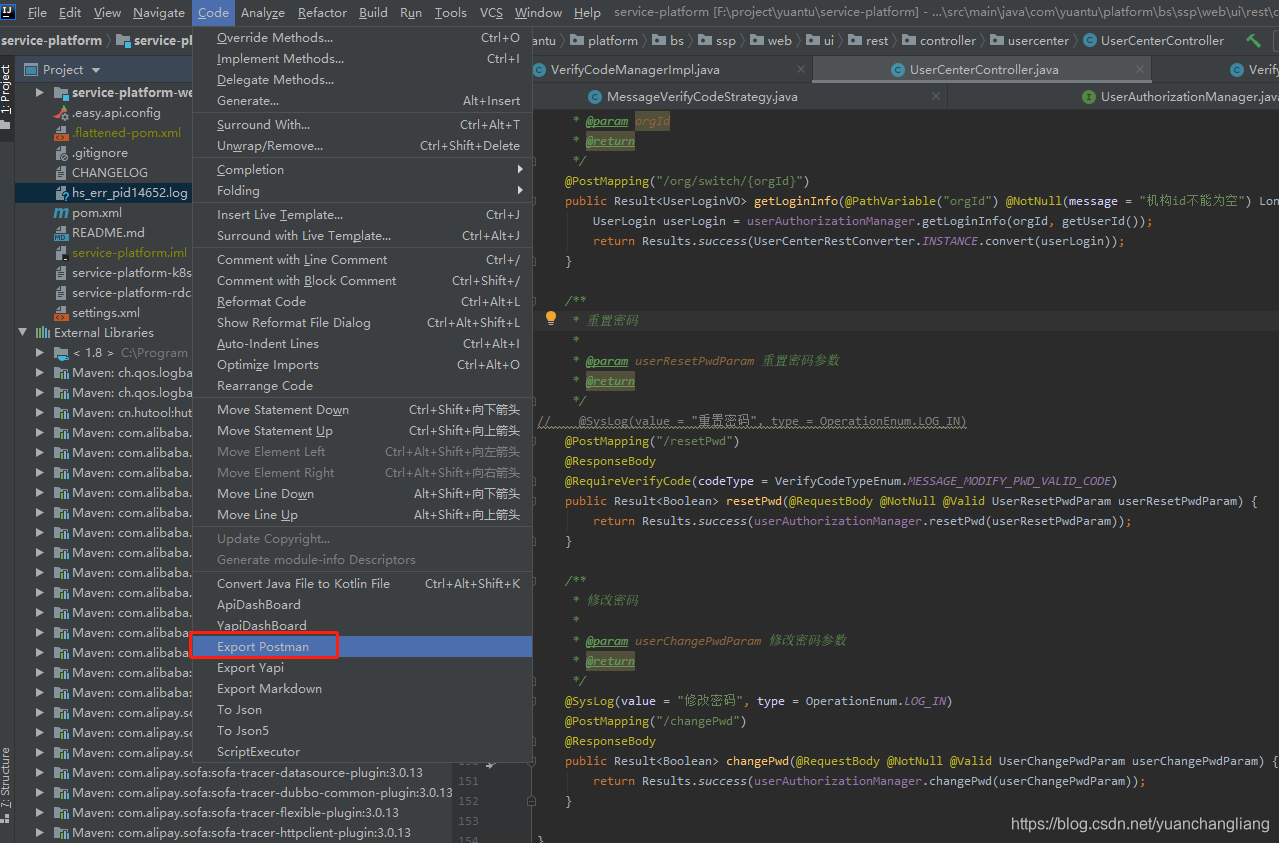The image size is (1279, 843).
Task: Select .gitignore in project tree
Action: pyautogui.click(x=100, y=153)
